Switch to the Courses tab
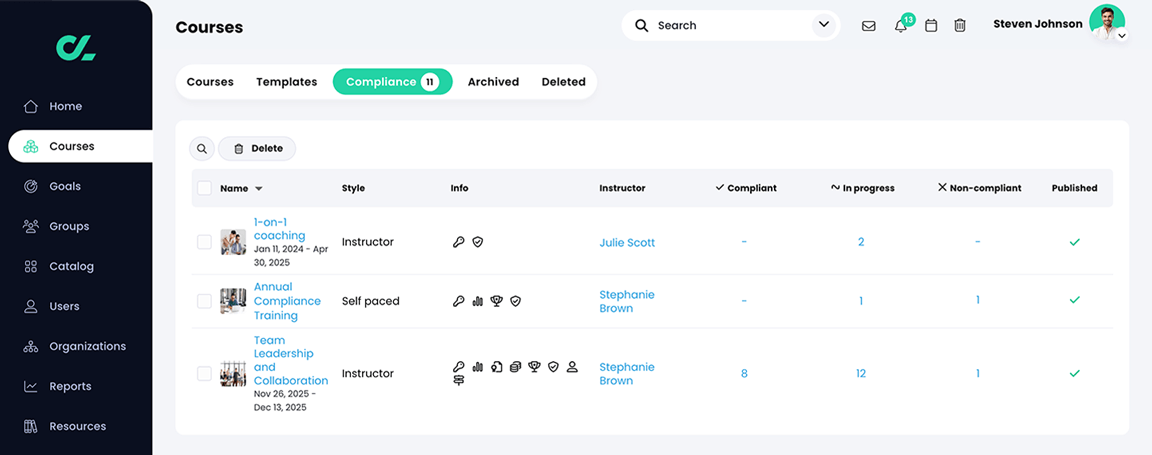1152x455 pixels. click(210, 82)
